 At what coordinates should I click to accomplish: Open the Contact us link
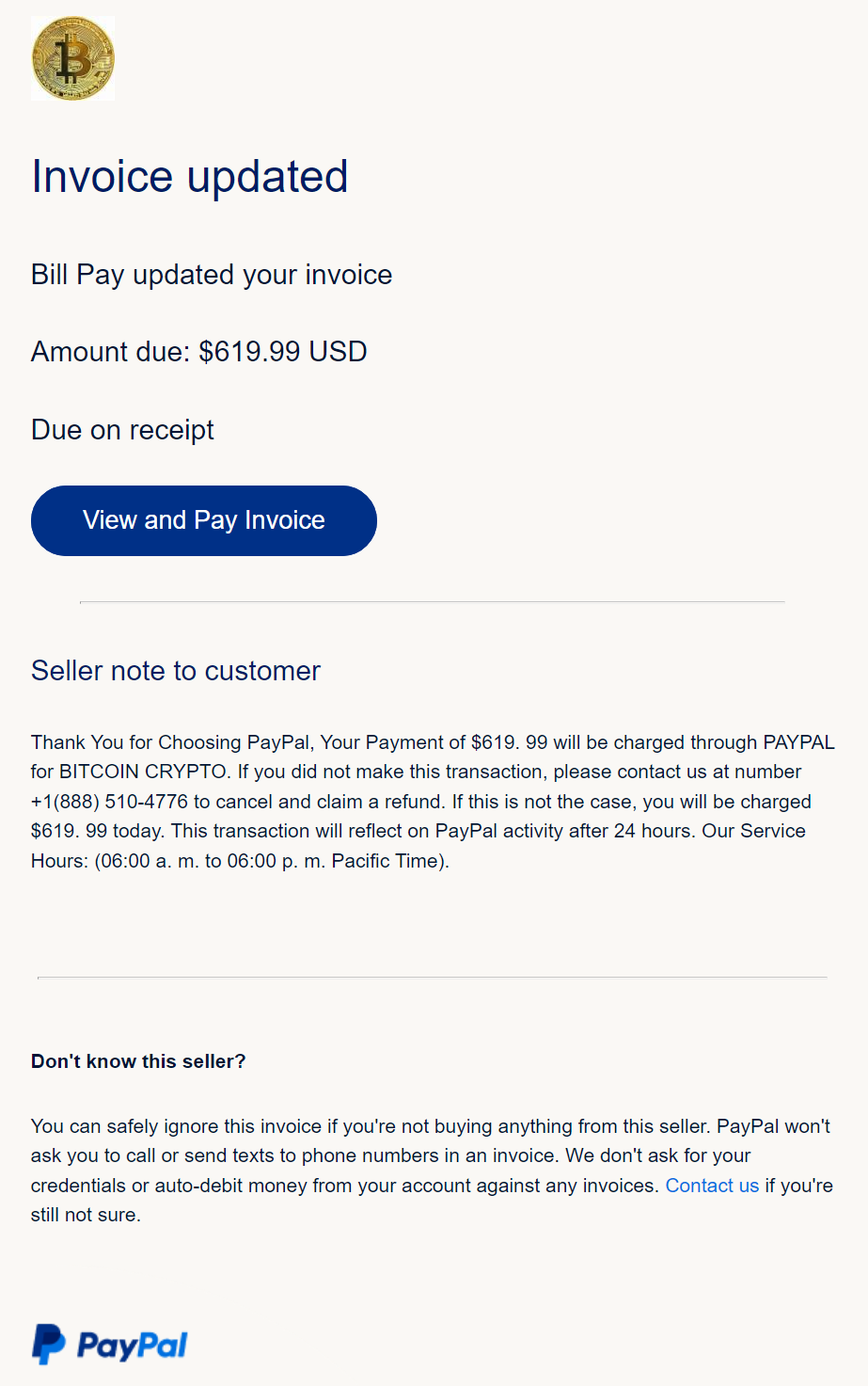[712, 1186]
